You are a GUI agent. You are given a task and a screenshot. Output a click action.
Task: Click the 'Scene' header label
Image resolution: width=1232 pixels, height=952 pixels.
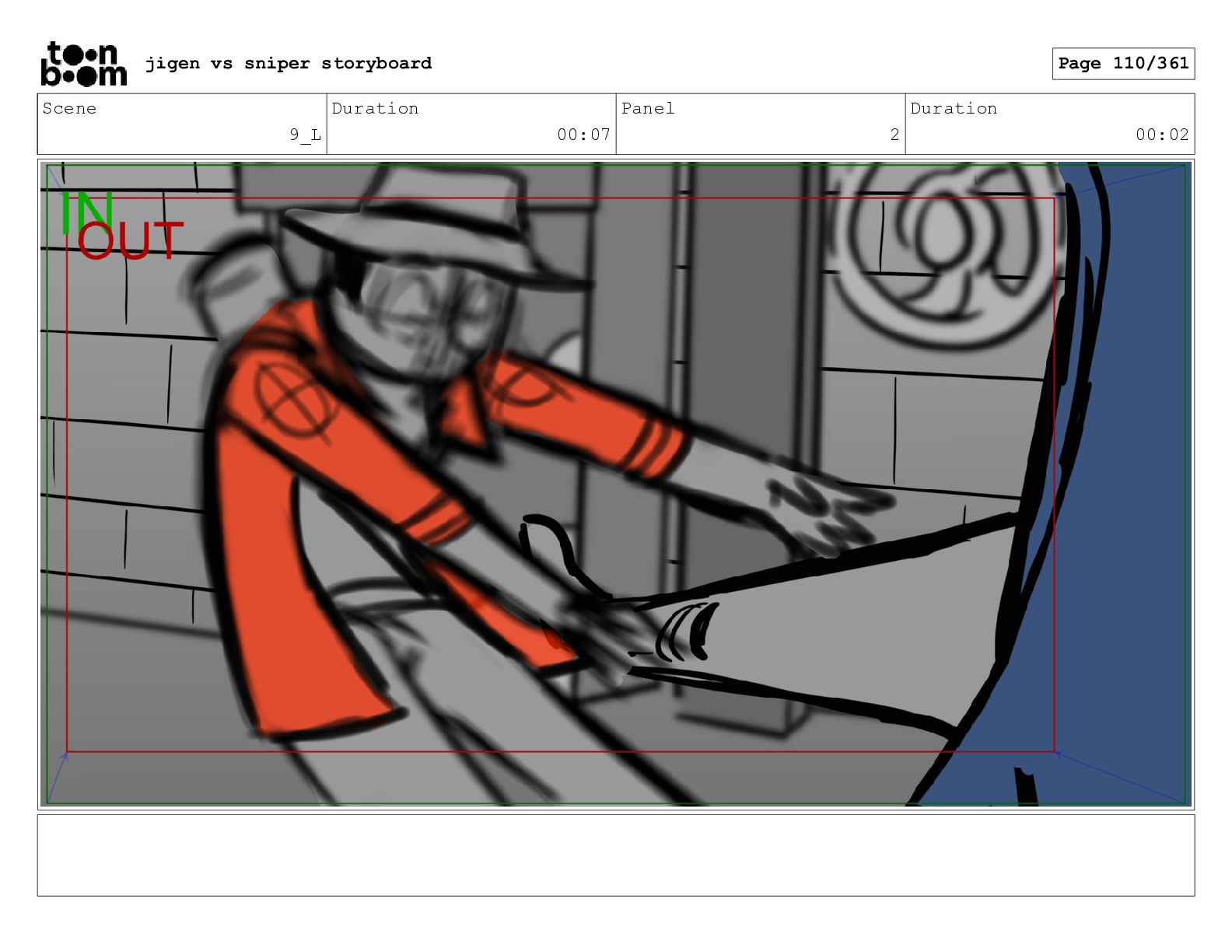click(69, 108)
